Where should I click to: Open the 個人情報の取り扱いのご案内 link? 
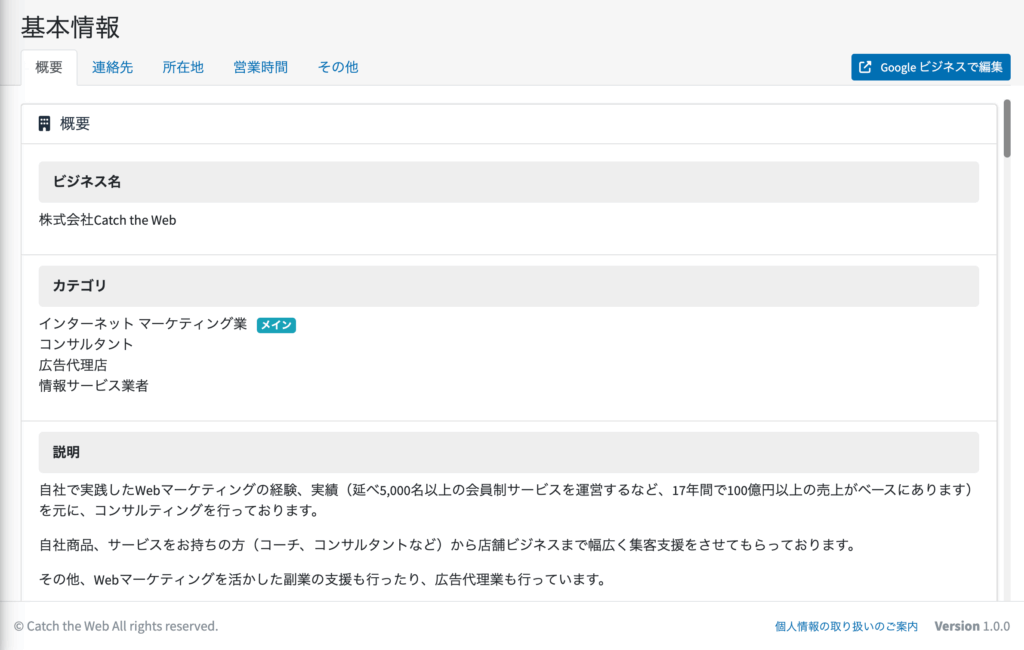pos(846,626)
